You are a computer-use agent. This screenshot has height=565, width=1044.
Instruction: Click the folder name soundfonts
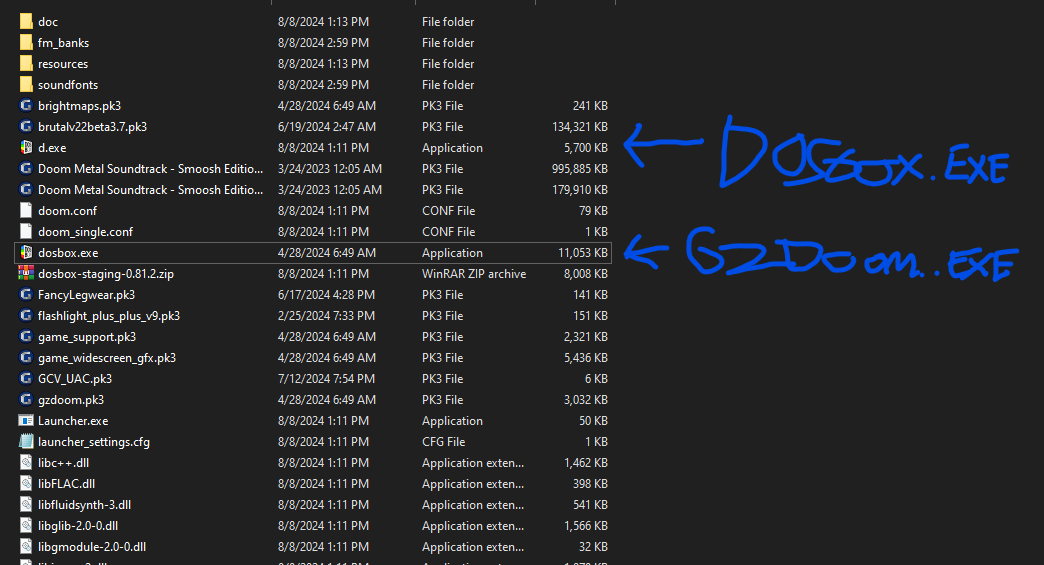[68, 85]
